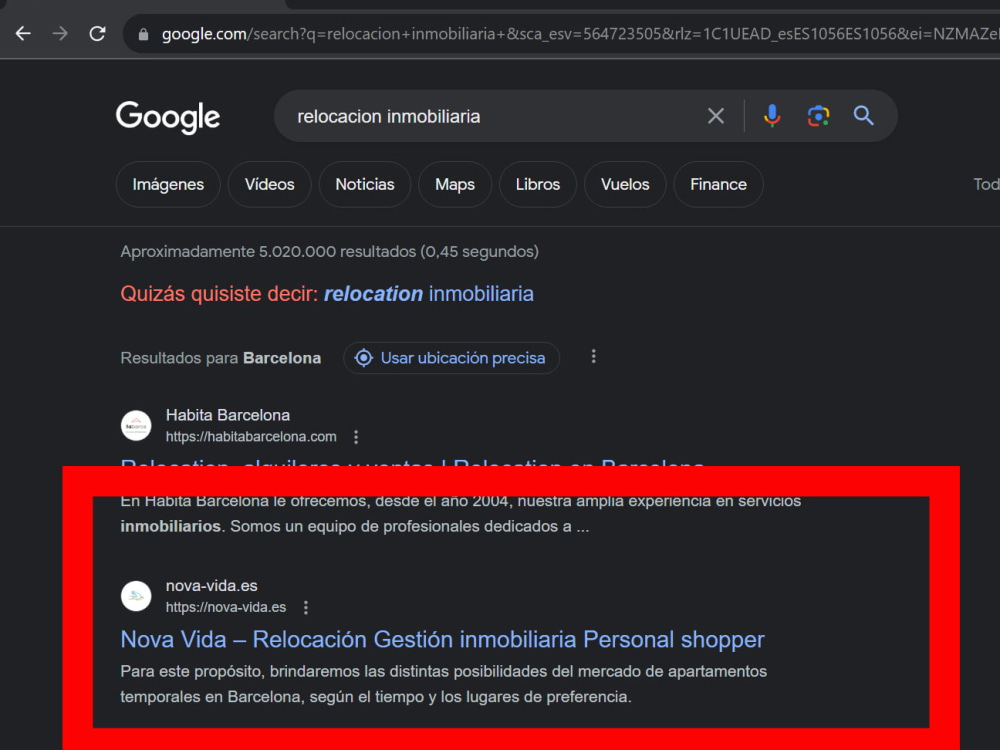Image resolution: width=1000 pixels, height=750 pixels.
Task: Open Google Lens image search icon
Action: [x=818, y=116]
